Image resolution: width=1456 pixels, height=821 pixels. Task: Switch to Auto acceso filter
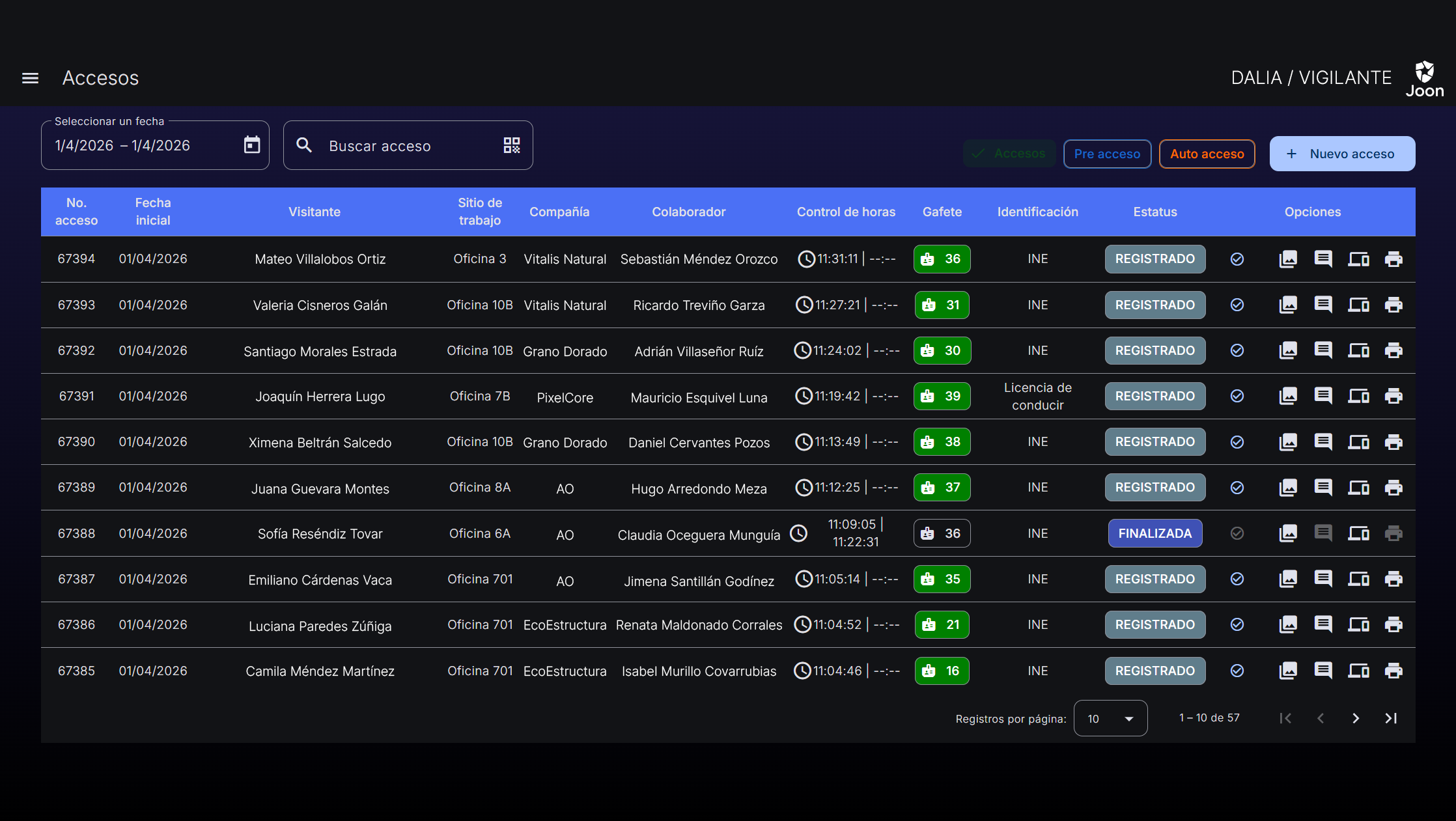coord(1207,154)
